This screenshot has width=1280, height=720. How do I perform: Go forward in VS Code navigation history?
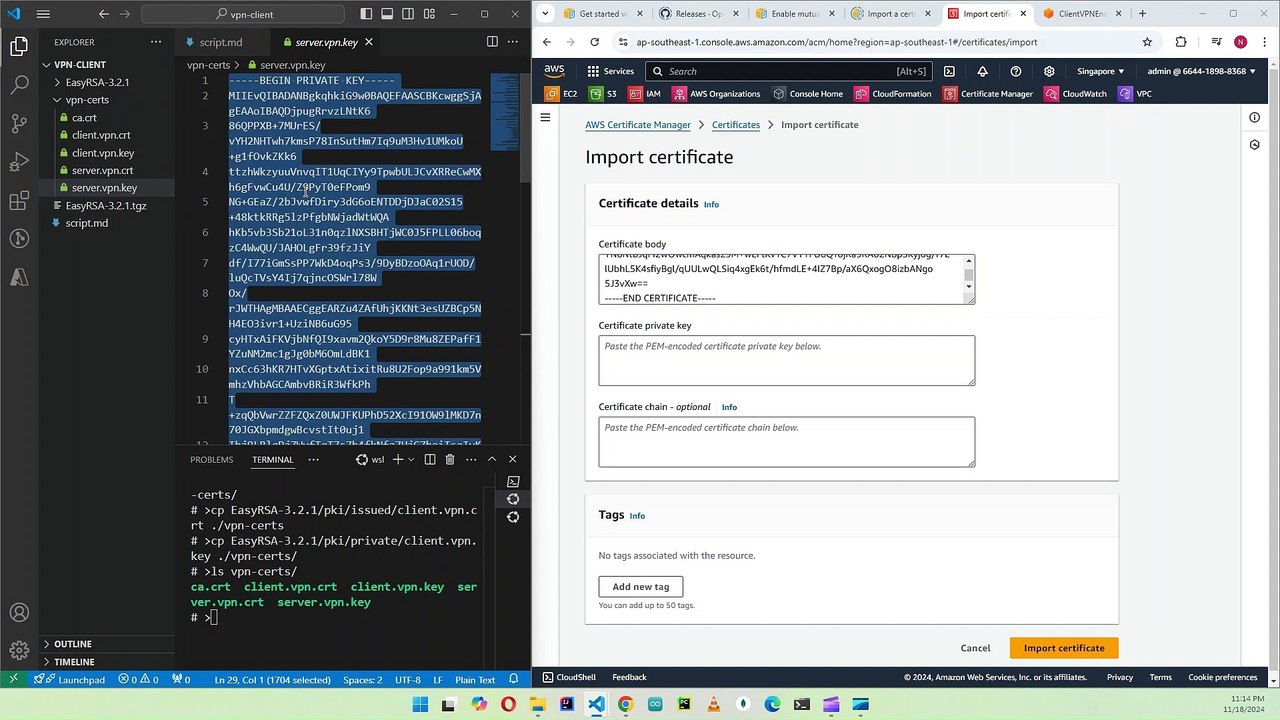128,14
